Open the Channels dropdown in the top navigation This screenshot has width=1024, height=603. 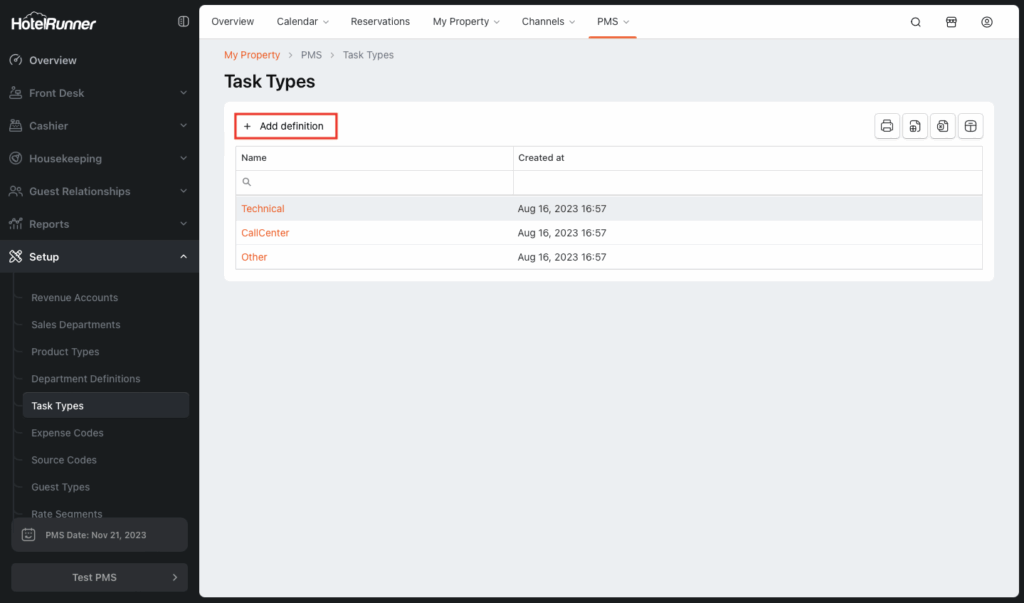[548, 21]
